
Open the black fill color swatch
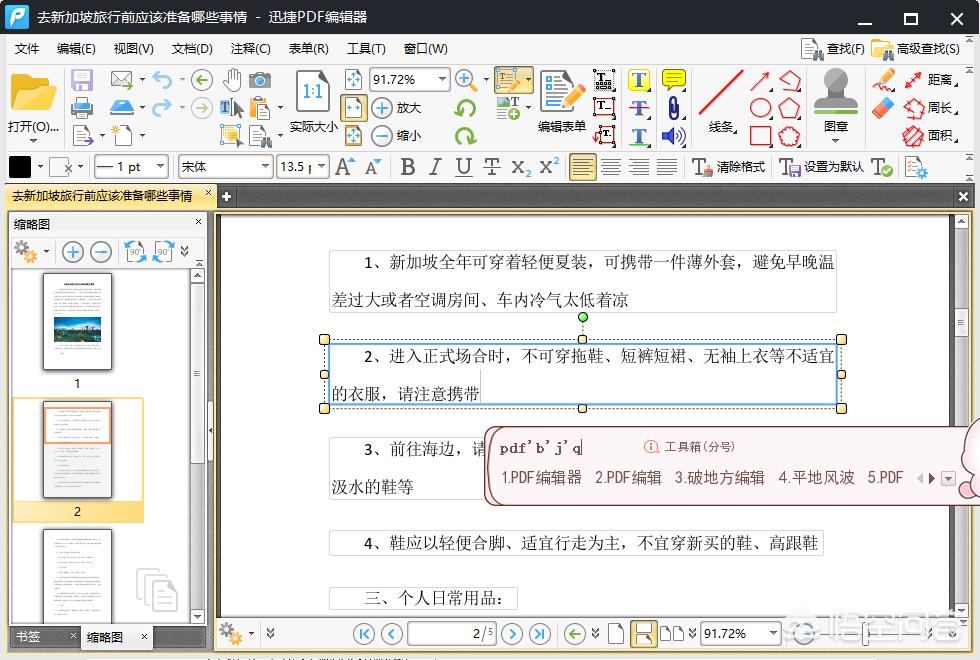[x=18, y=166]
